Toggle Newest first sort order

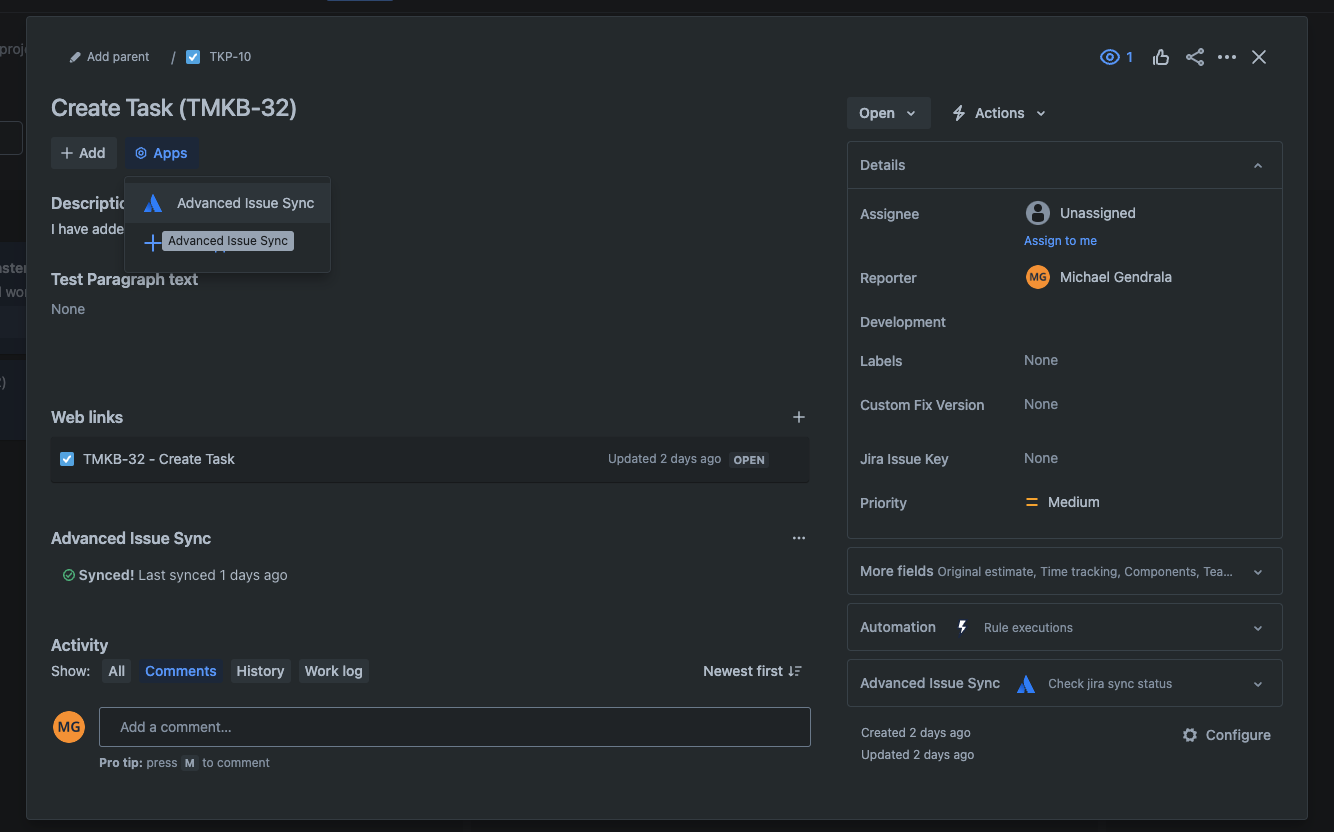752,671
